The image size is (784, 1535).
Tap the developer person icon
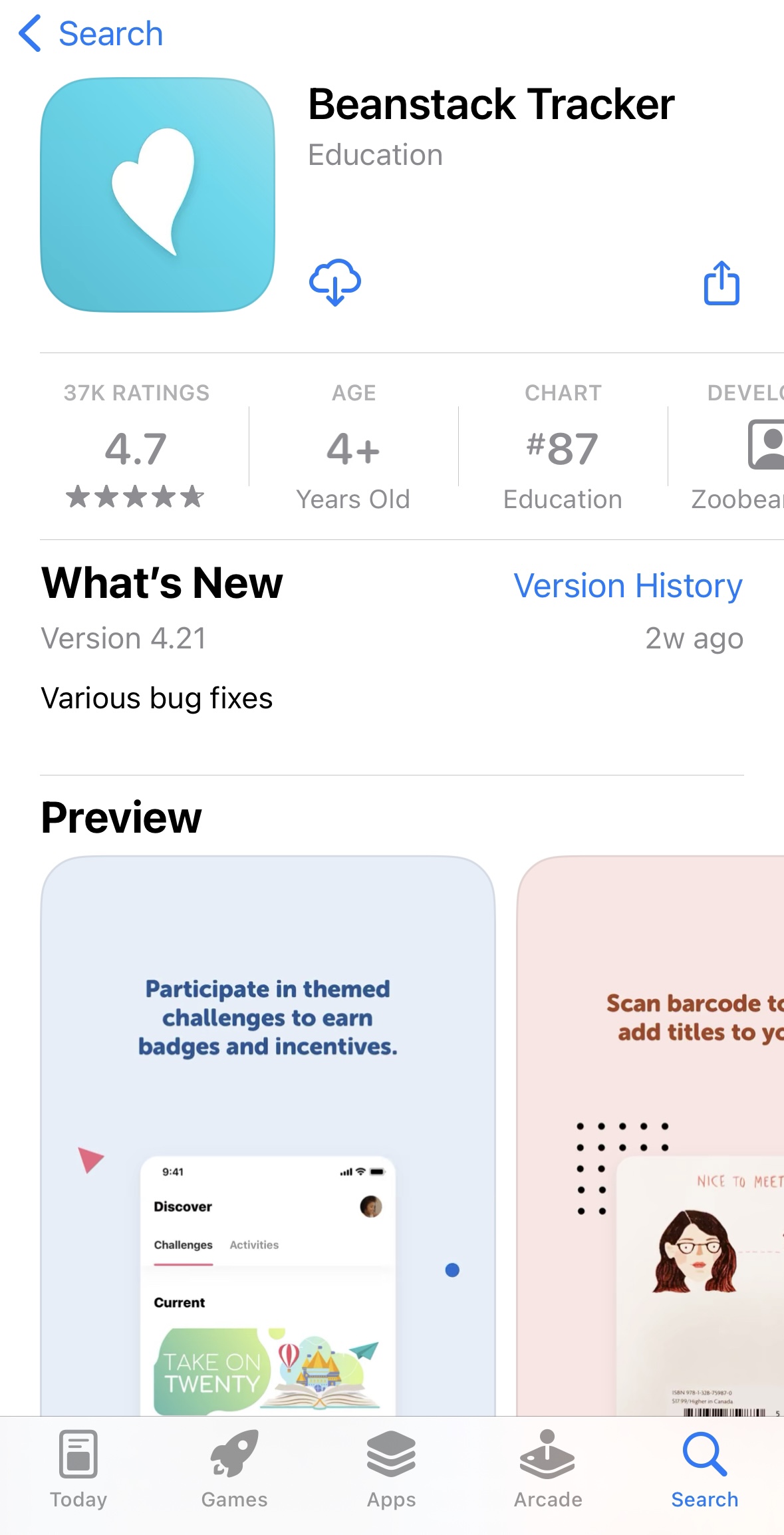coord(765,444)
